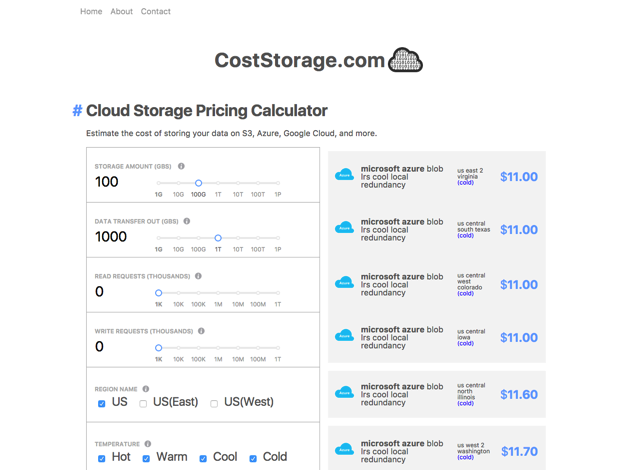This screenshot has height=470, width=640.
Task: Click (cold) link in us west 2 washington row
Action: coord(465,457)
